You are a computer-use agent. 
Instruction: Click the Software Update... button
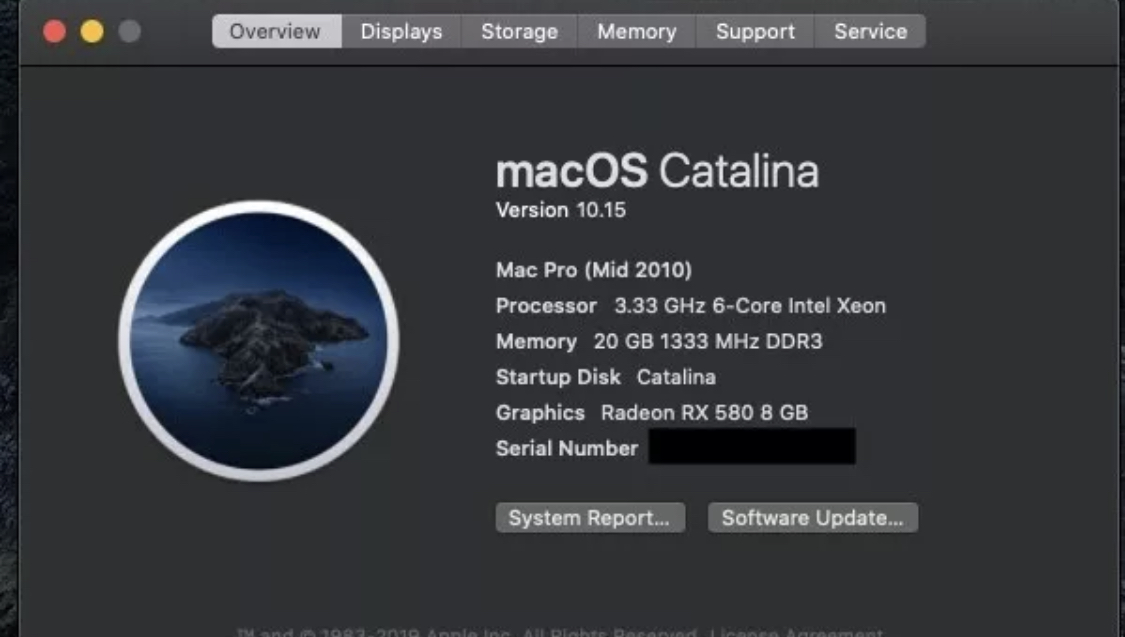click(x=813, y=518)
